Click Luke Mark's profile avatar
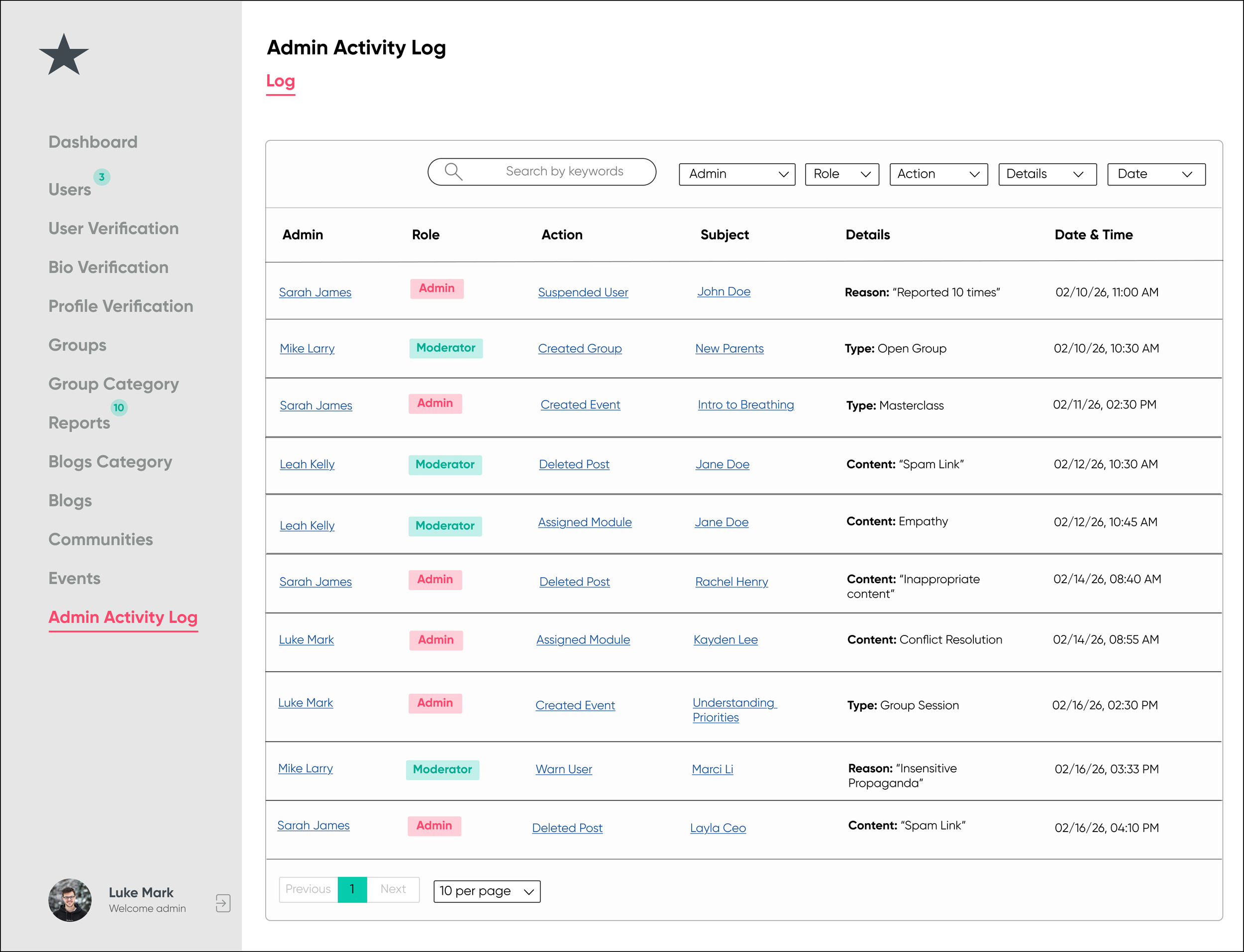The width and height of the screenshot is (1244, 952). pos(70,900)
